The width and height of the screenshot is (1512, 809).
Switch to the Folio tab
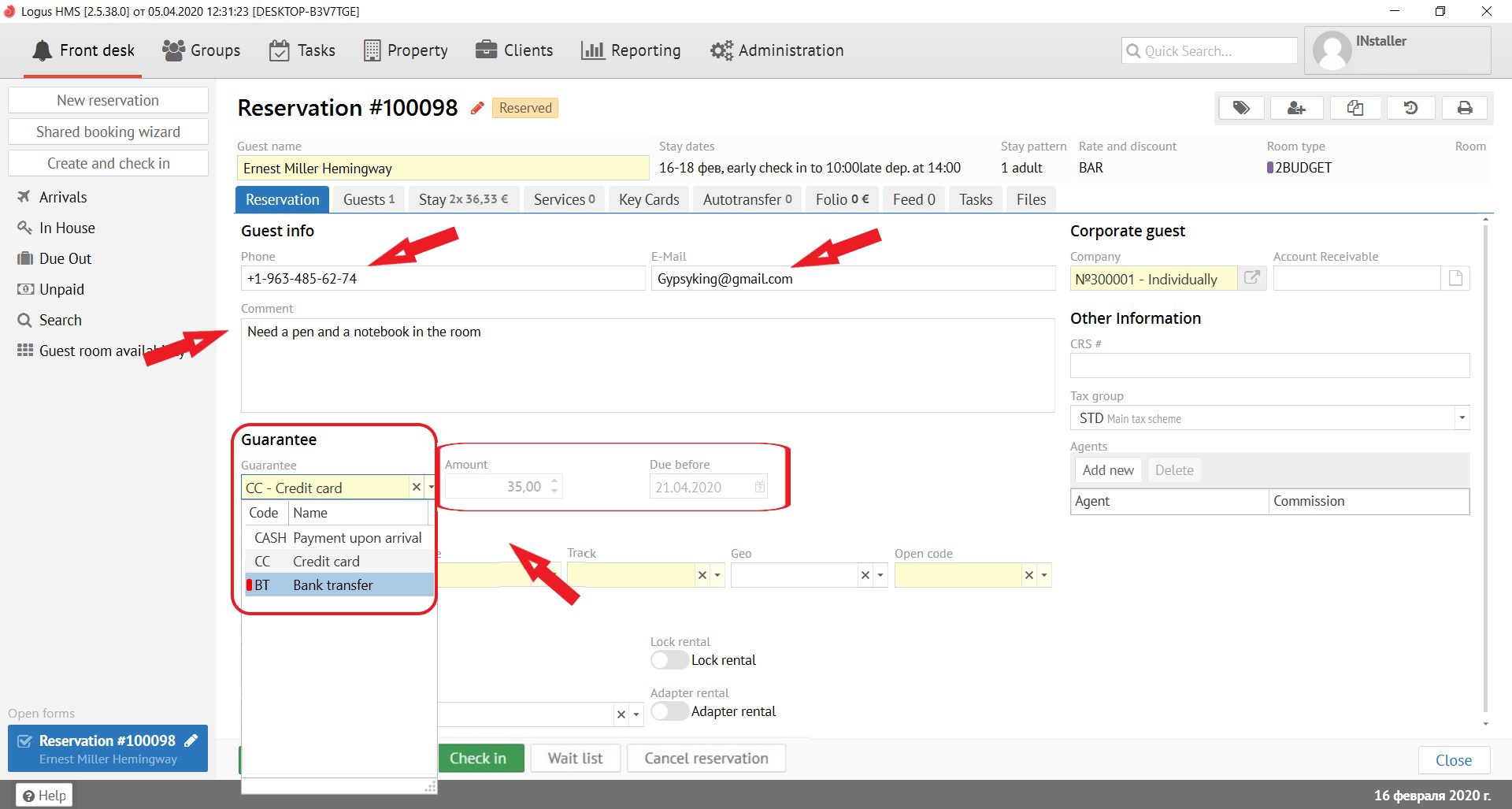(842, 199)
